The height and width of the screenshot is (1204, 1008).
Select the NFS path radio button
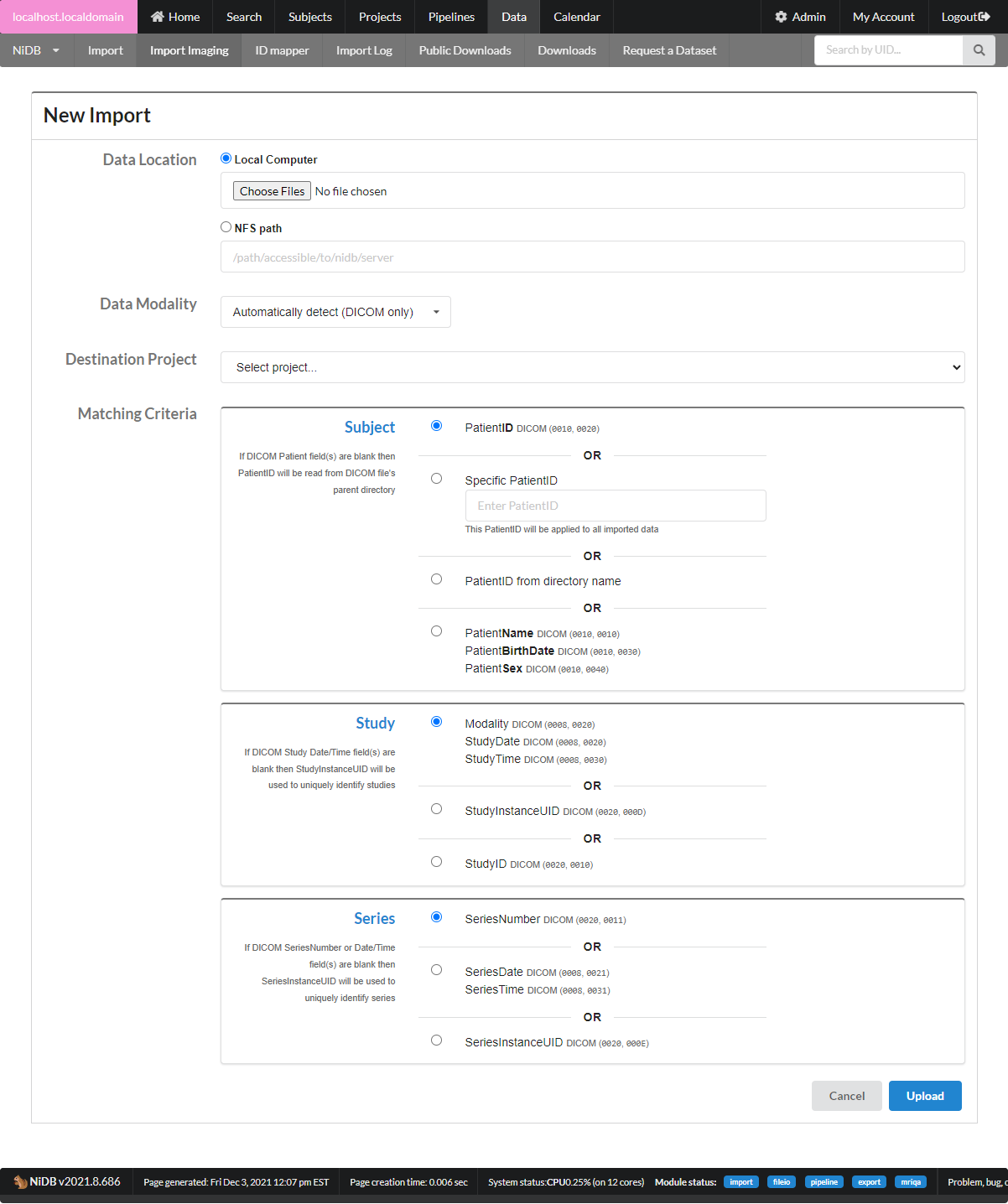pyautogui.click(x=226, y=227)
